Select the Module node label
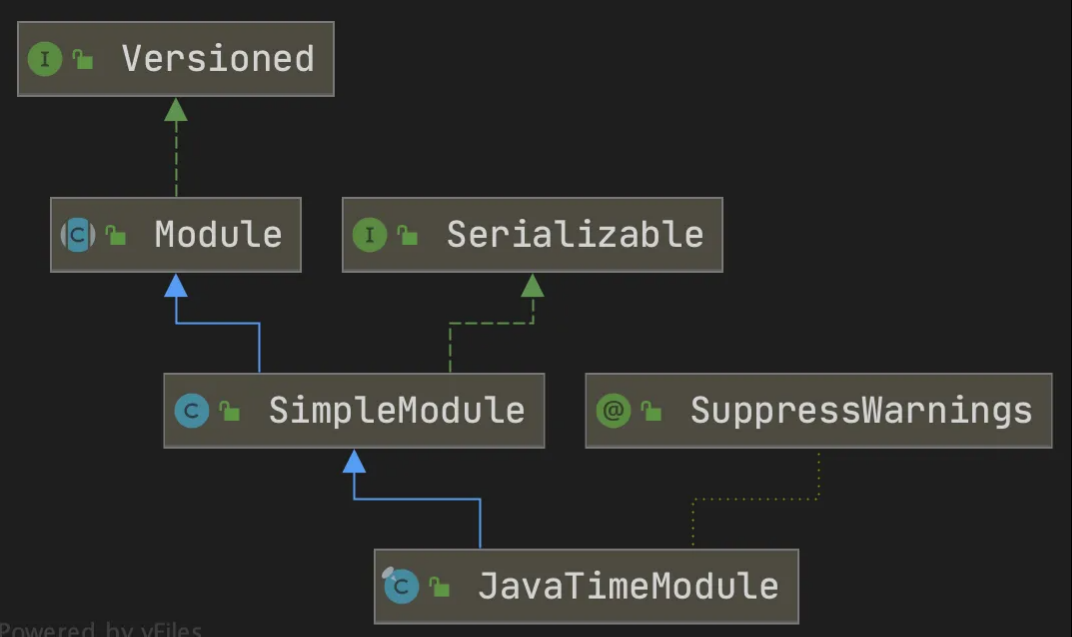Image resolution: width=1072 pixels, height=637 pixels. tap(218, 235)
